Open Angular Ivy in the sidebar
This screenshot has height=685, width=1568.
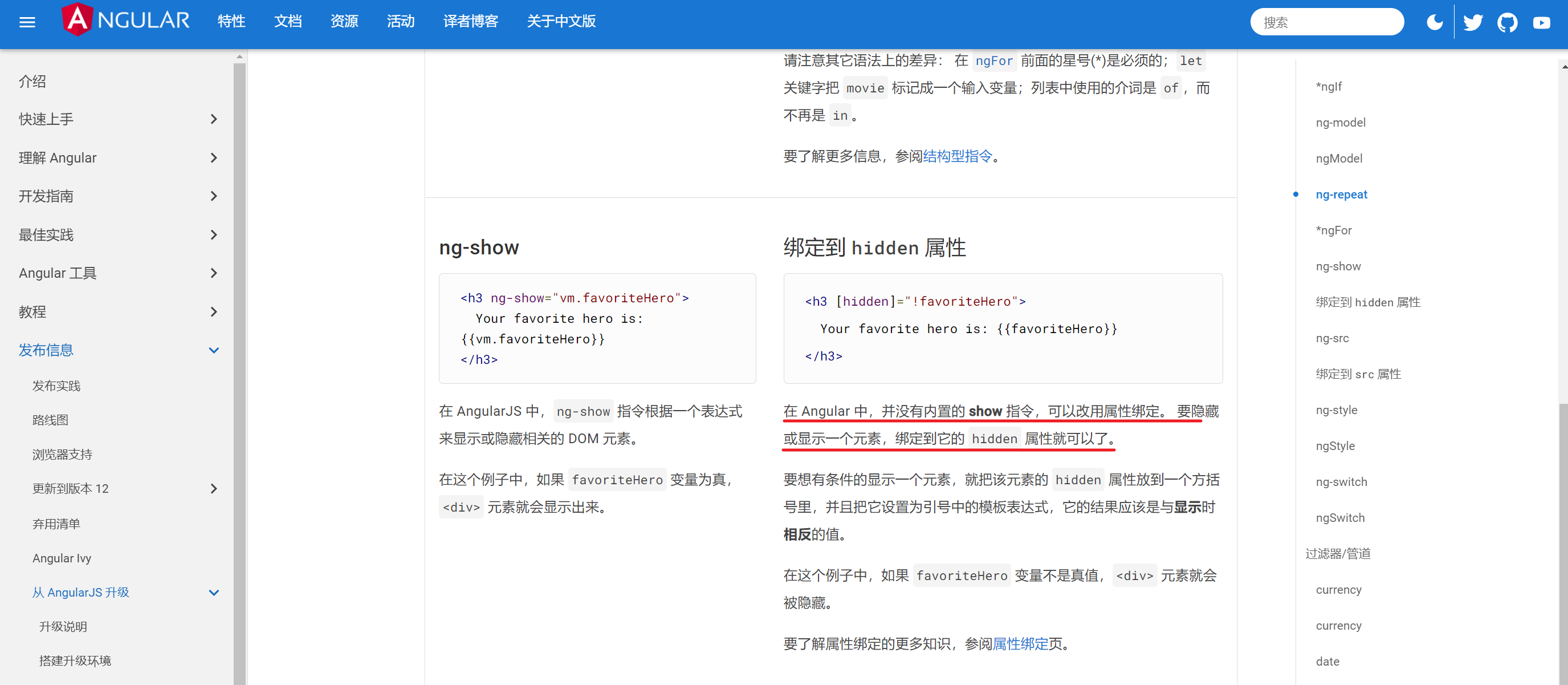point(62,558)
